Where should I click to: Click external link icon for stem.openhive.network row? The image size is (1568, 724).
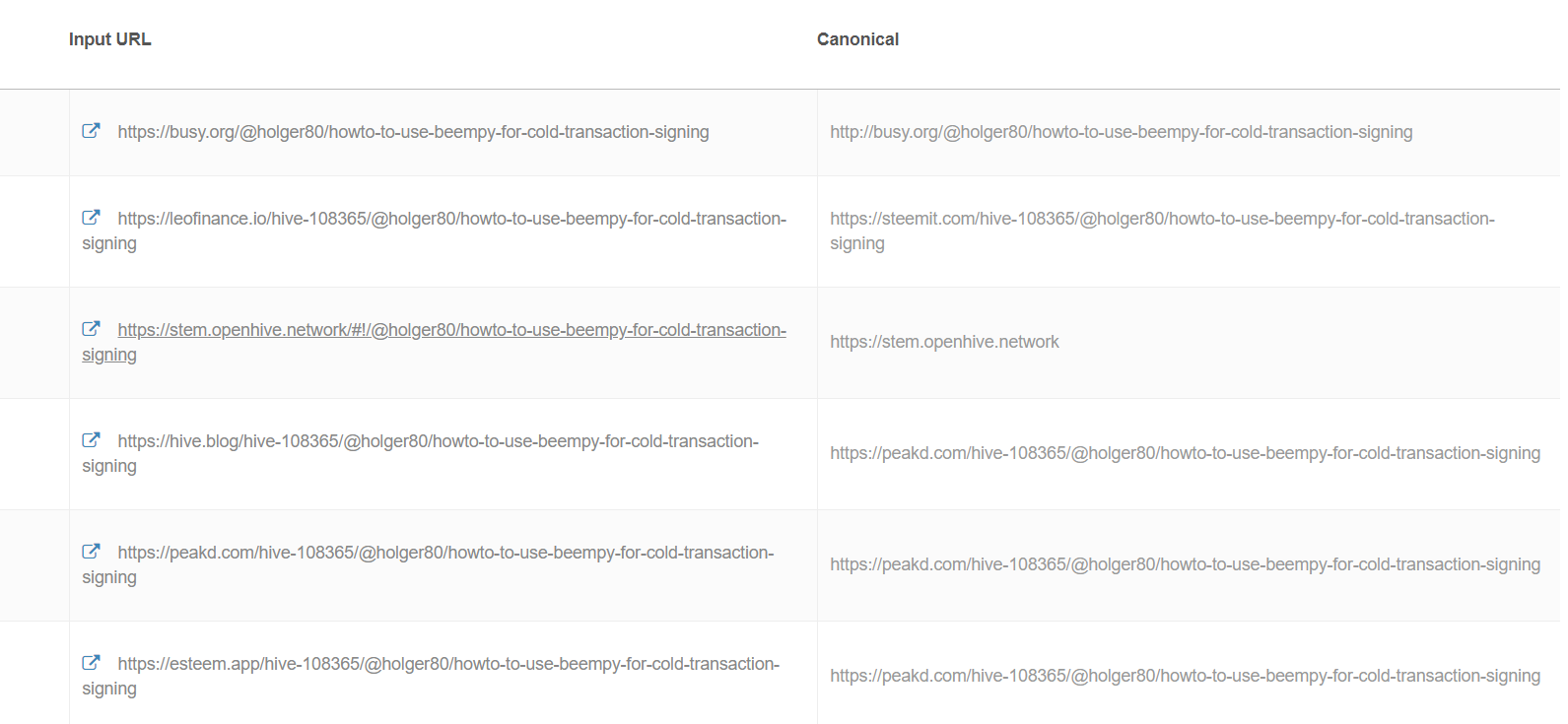pyautogui.click(x=91, y=329)
